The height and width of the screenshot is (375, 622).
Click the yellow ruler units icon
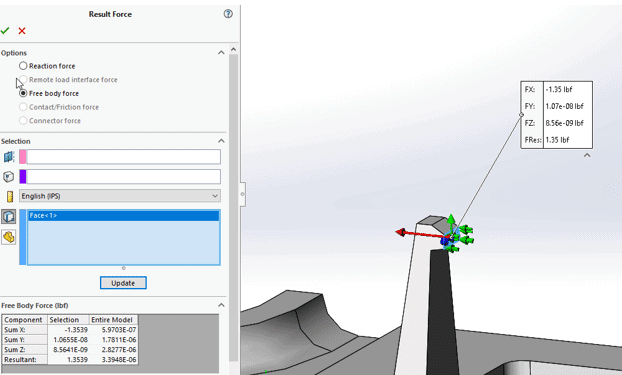click(10, 196)
